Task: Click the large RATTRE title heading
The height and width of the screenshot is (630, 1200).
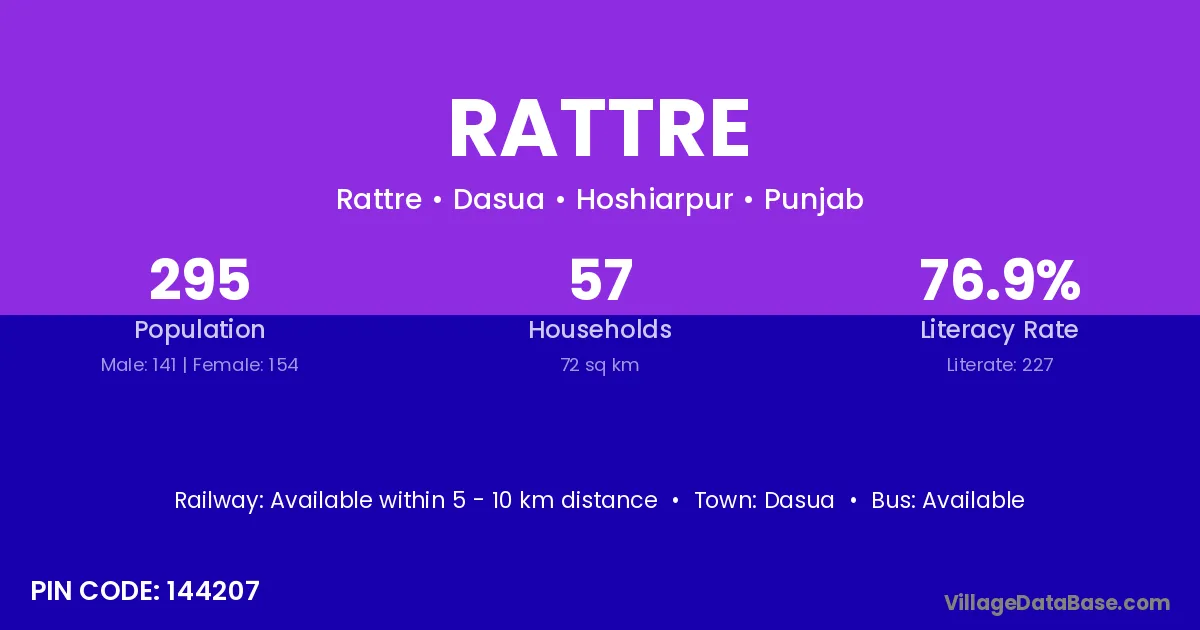Action: point(599,129)
